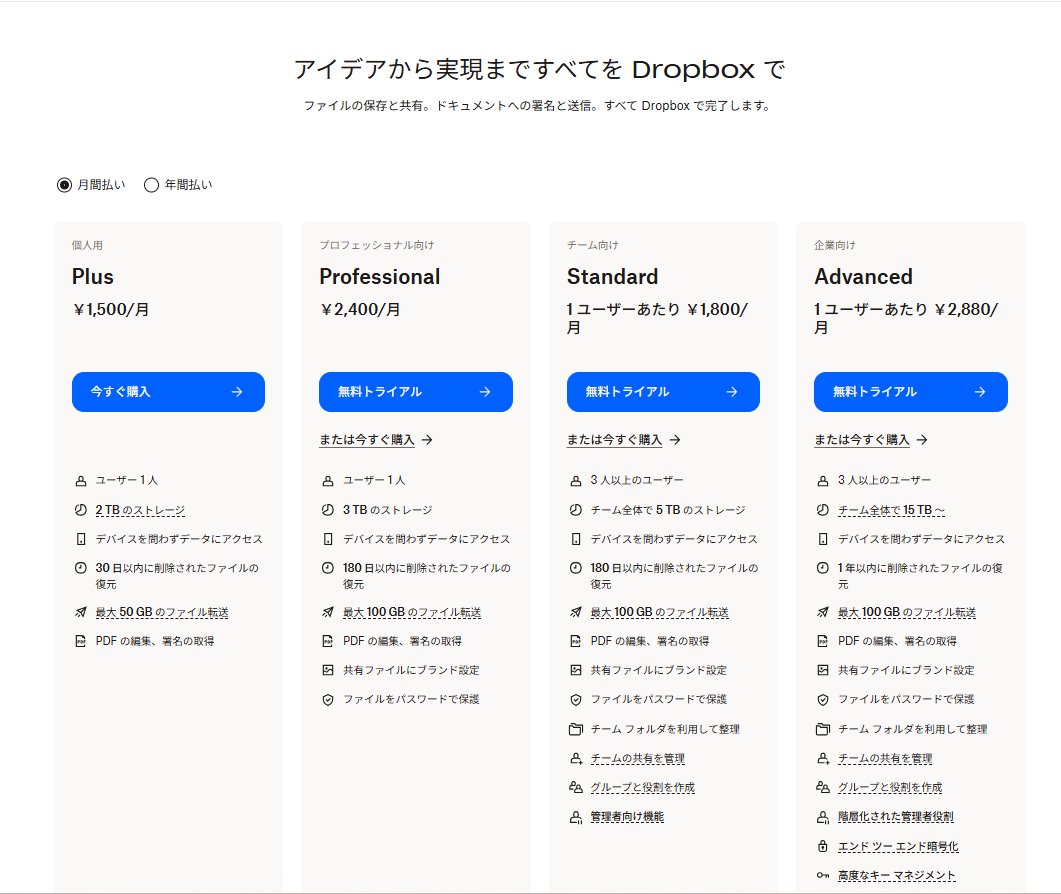The image size is (1061, 894).
Task: Click the Professional plan heading
Action: (380, 277)
